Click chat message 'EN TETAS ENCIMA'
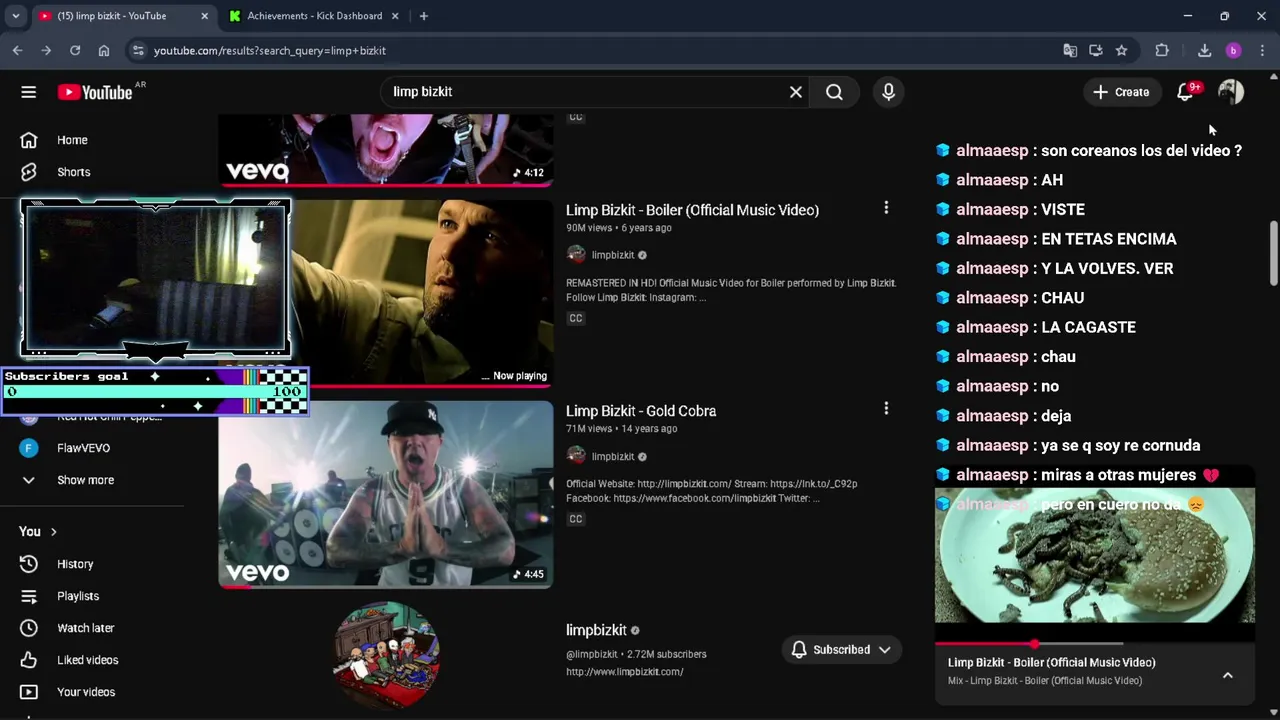1280x720 pixels. tap(1109, 239)
